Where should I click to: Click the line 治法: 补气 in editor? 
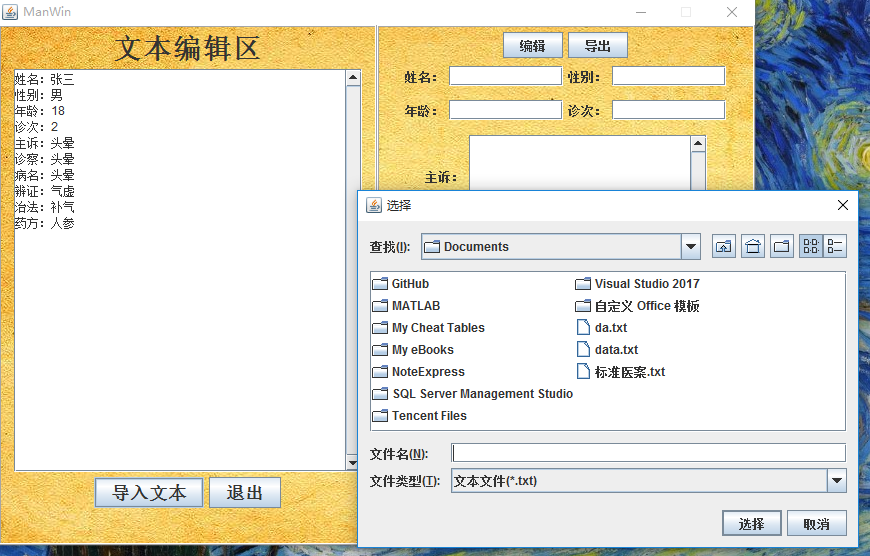pyautogui.click(x=44, y=208)
